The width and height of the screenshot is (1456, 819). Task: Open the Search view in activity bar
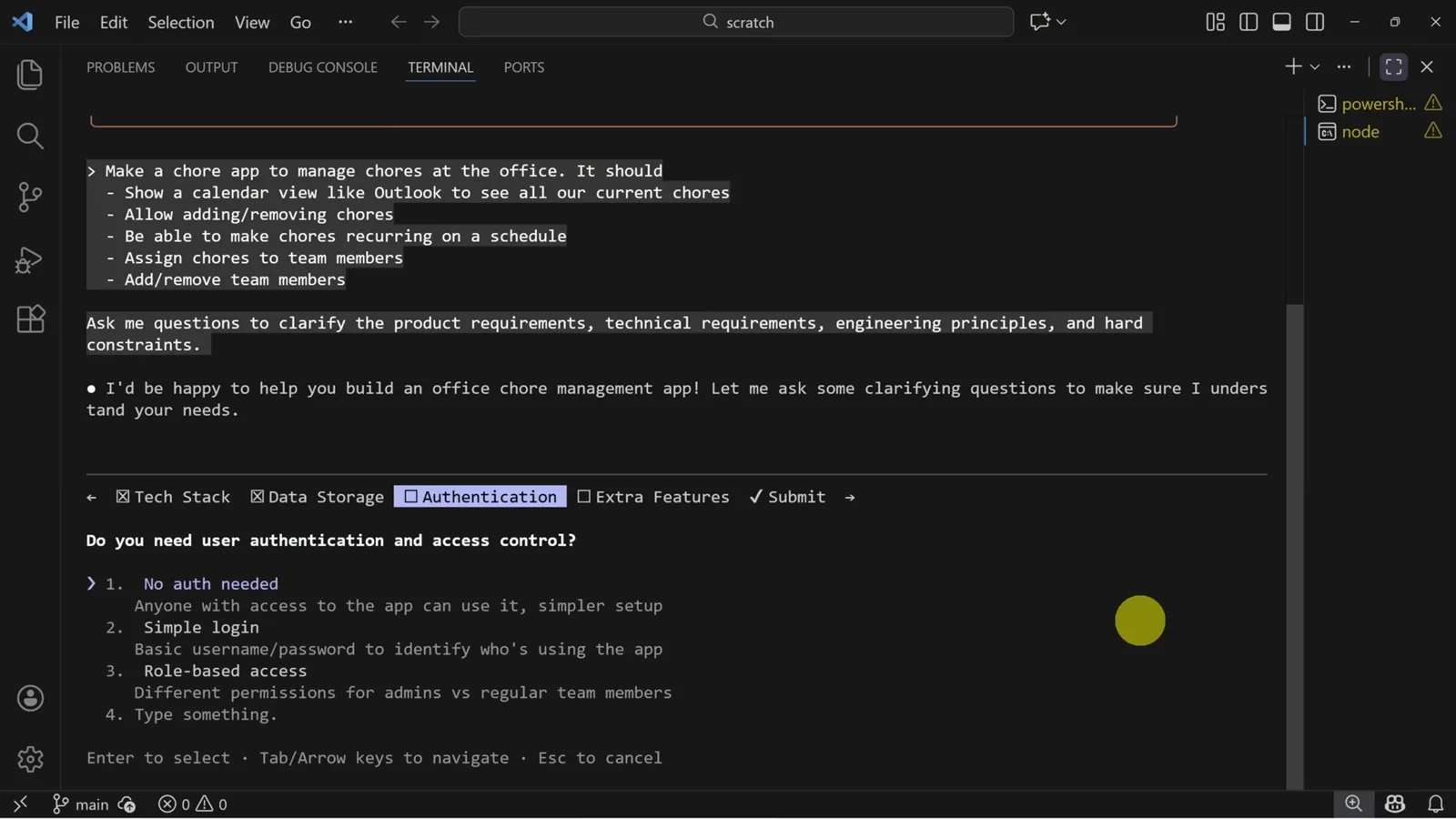(30, 136)
